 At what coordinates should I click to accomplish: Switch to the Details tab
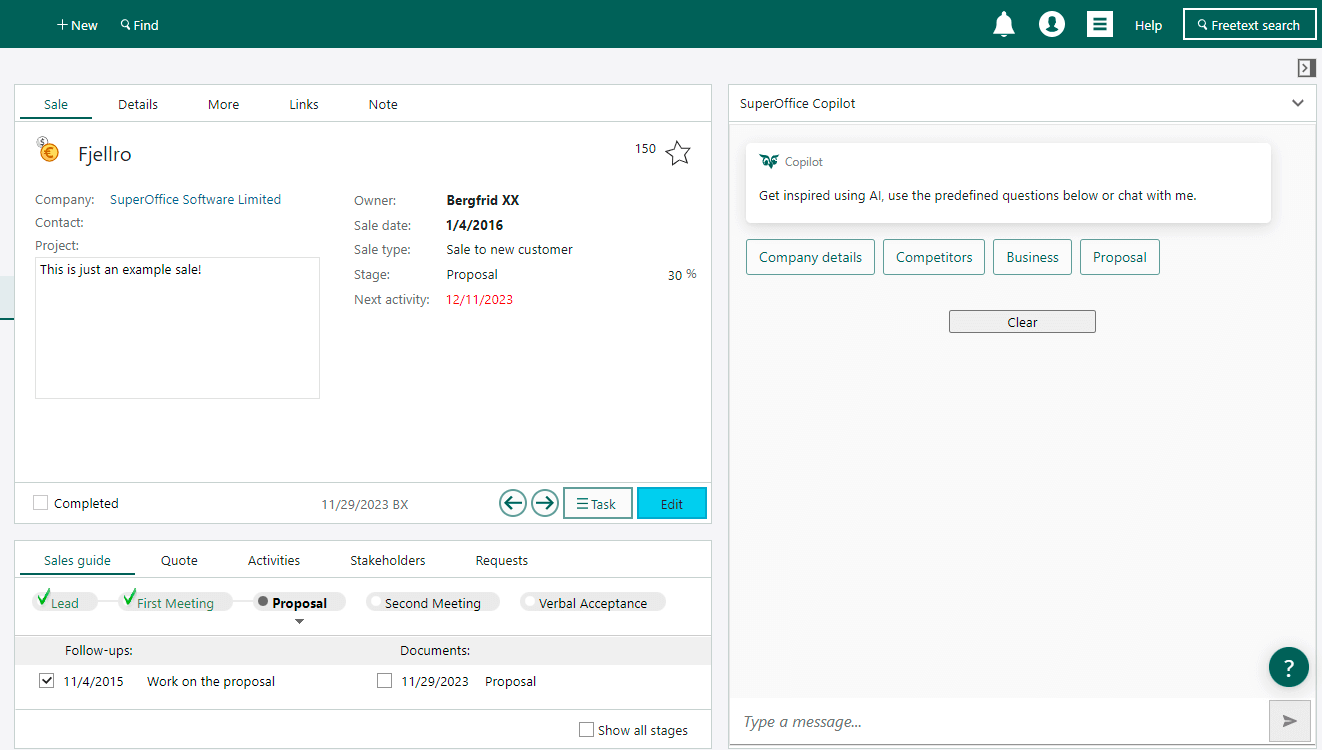138,104
